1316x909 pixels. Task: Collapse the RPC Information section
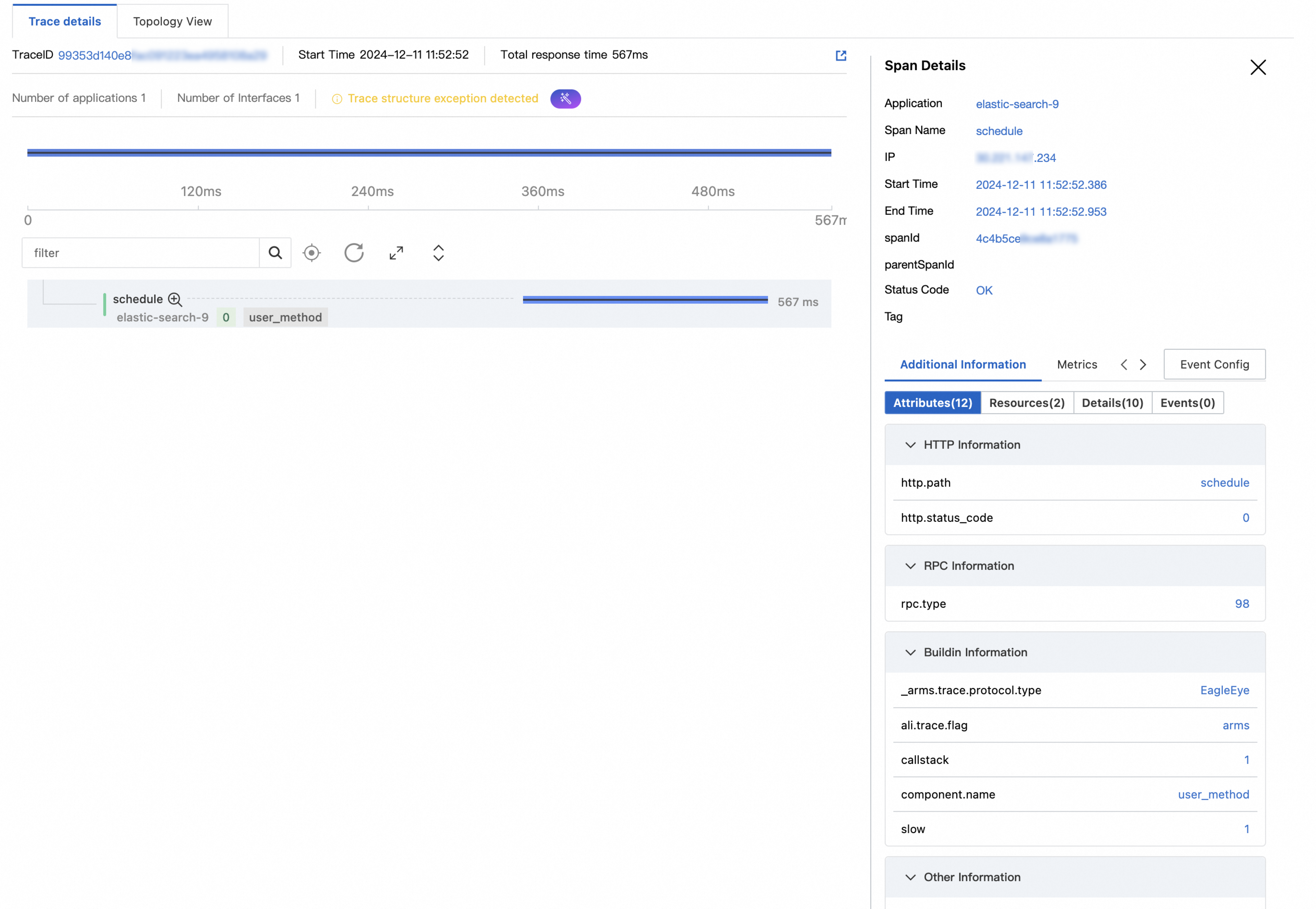tap(910, 566)
